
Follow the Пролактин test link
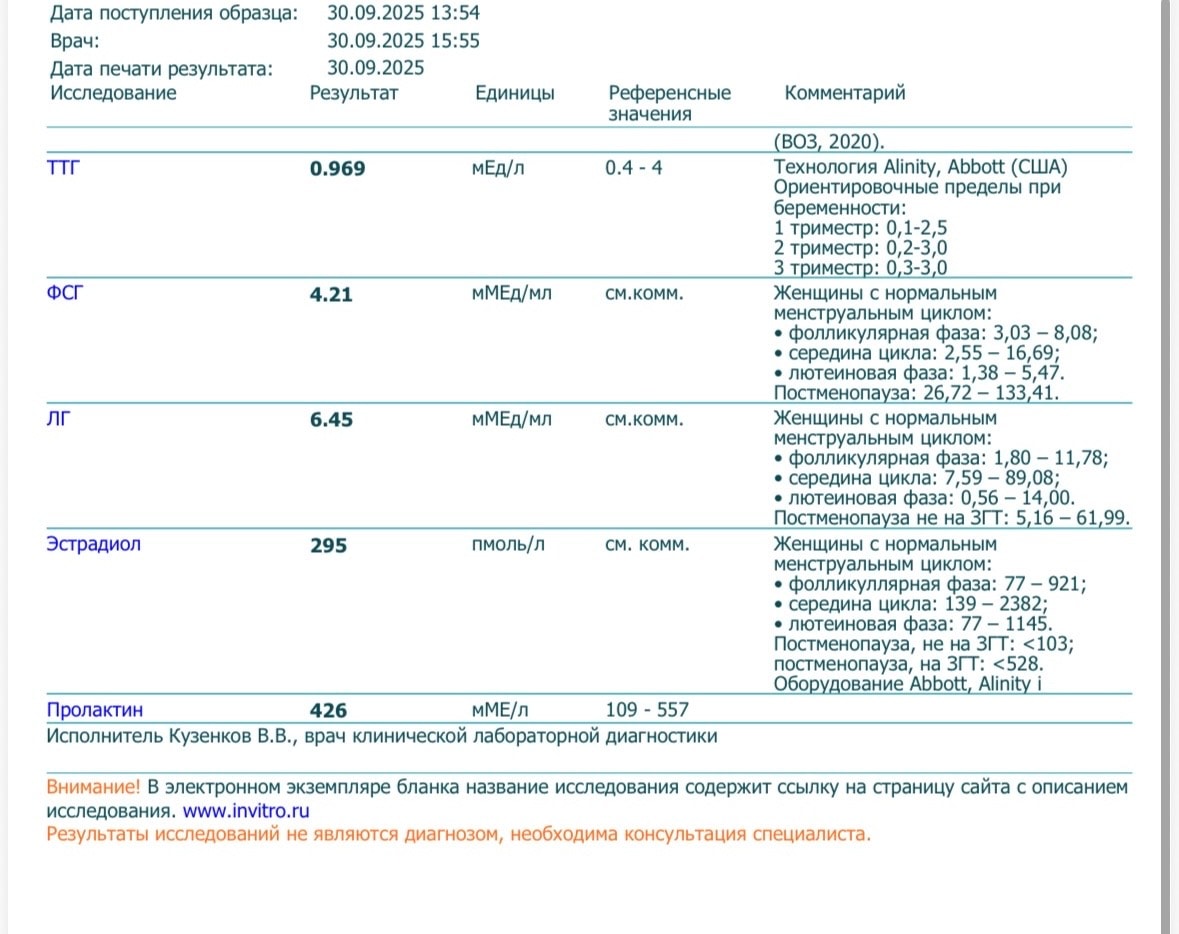pyautogui.click(x=95, y=709)
